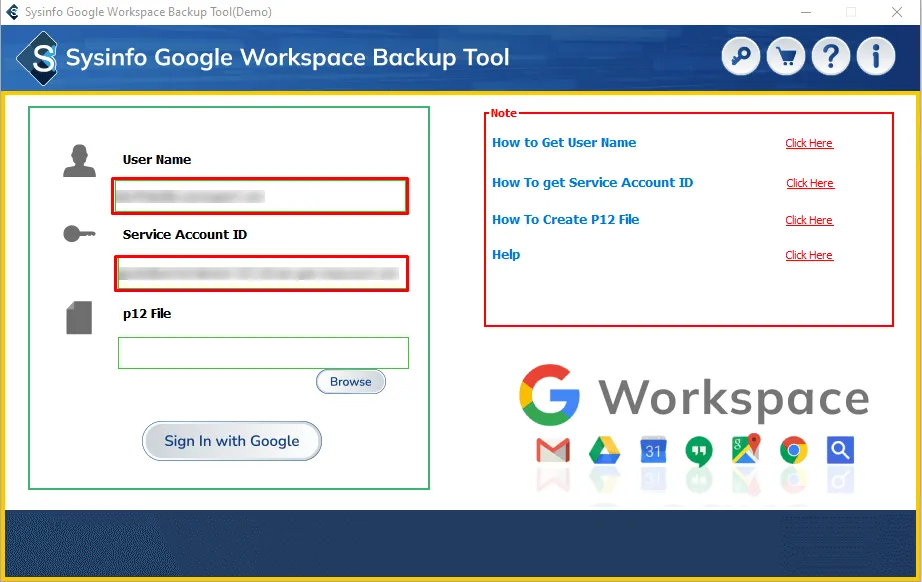Click the Google Drive icon

(x=604, y=451)
